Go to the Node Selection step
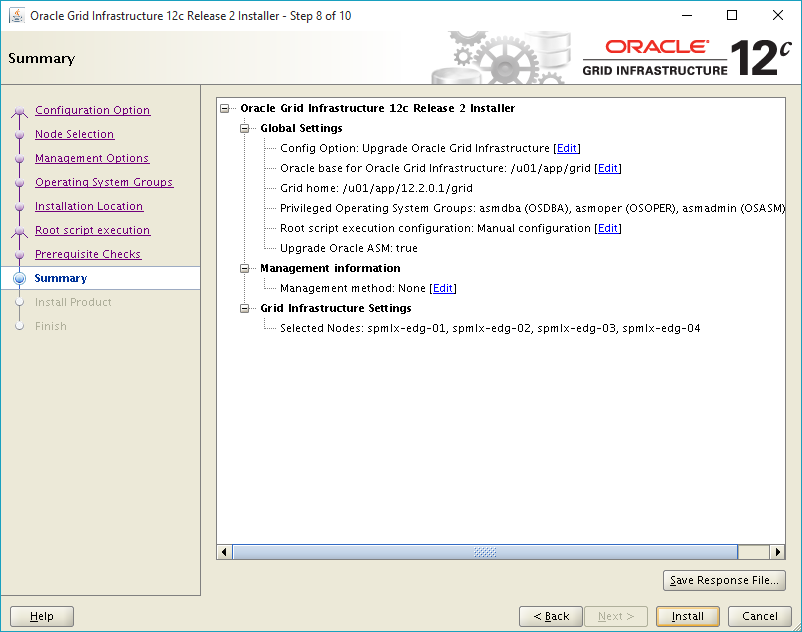 coord(75,134)
